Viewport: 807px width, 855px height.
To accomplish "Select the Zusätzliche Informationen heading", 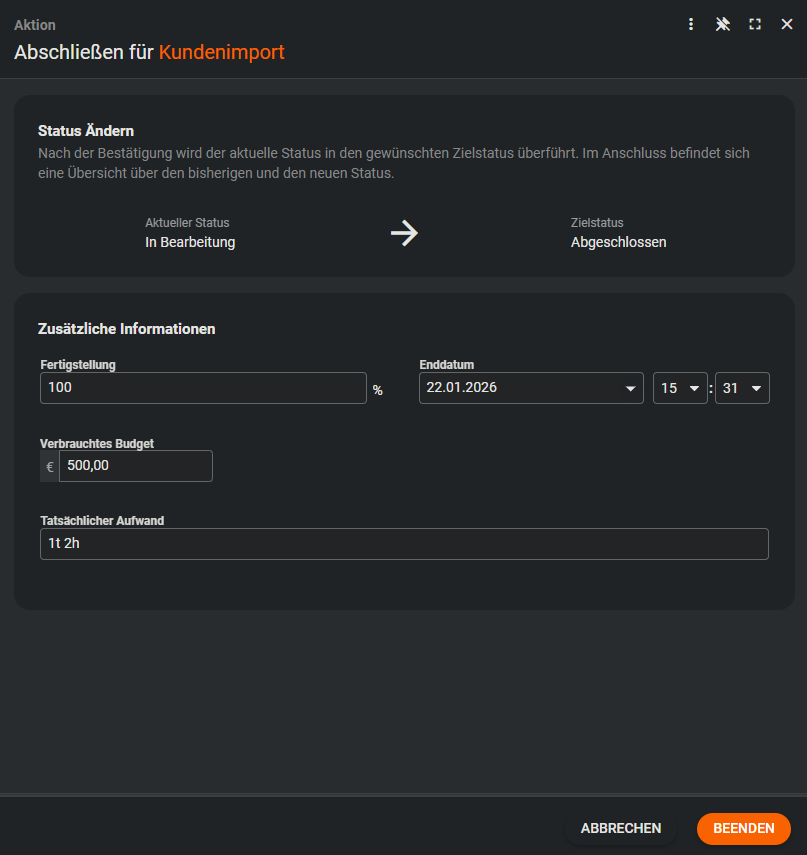I will tap(127, 329).
